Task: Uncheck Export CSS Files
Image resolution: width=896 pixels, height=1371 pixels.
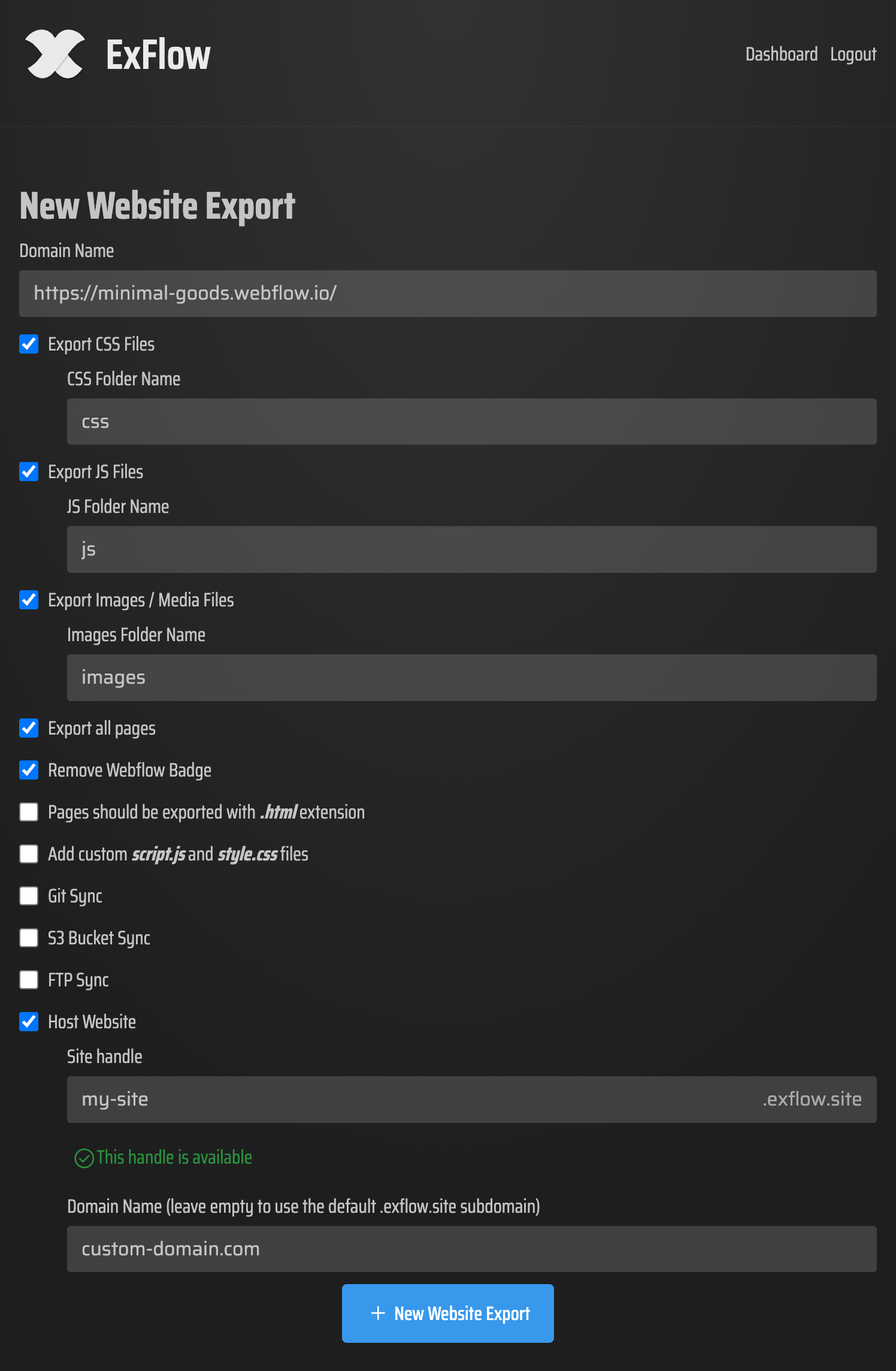Action: tap(28, 343)
